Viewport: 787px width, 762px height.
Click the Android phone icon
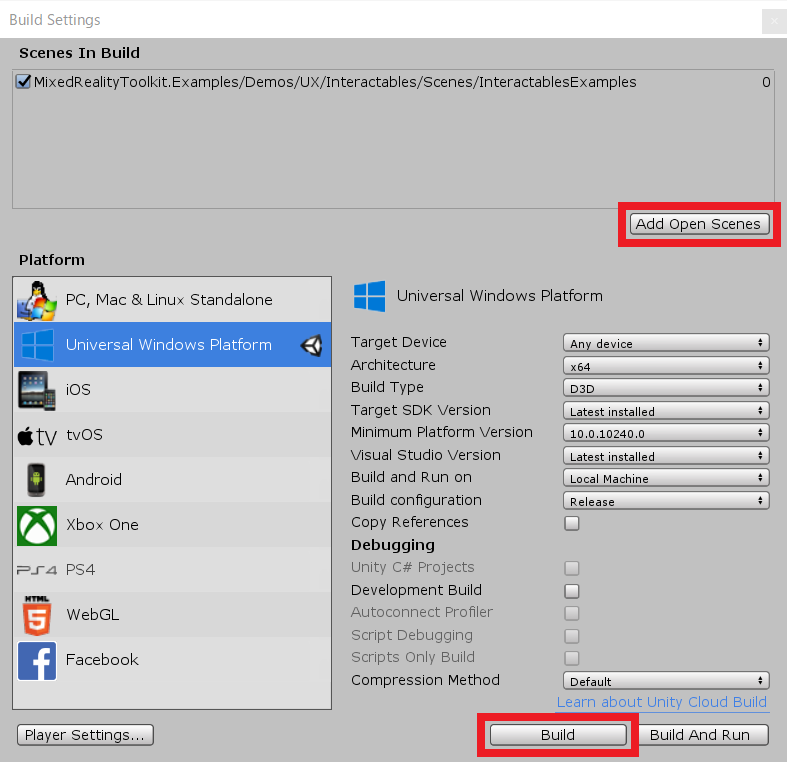(x=36, y=480)
